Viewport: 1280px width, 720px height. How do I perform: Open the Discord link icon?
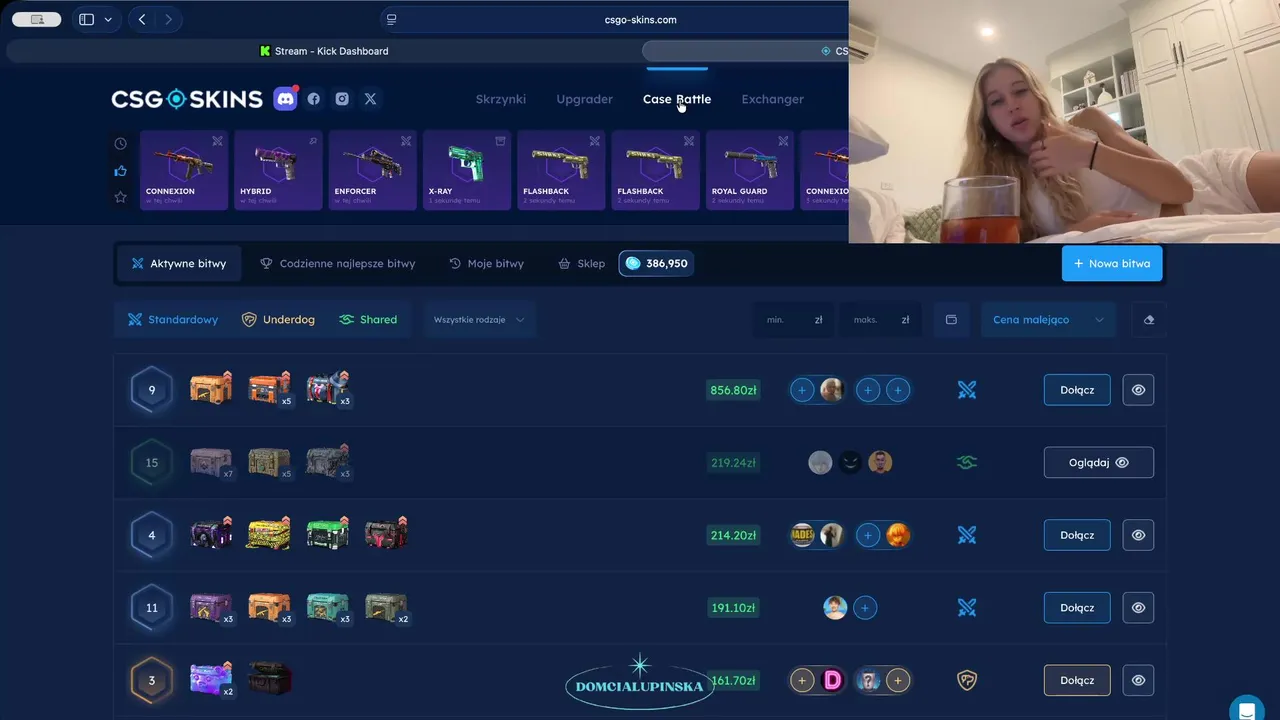(x=285, y=98)
